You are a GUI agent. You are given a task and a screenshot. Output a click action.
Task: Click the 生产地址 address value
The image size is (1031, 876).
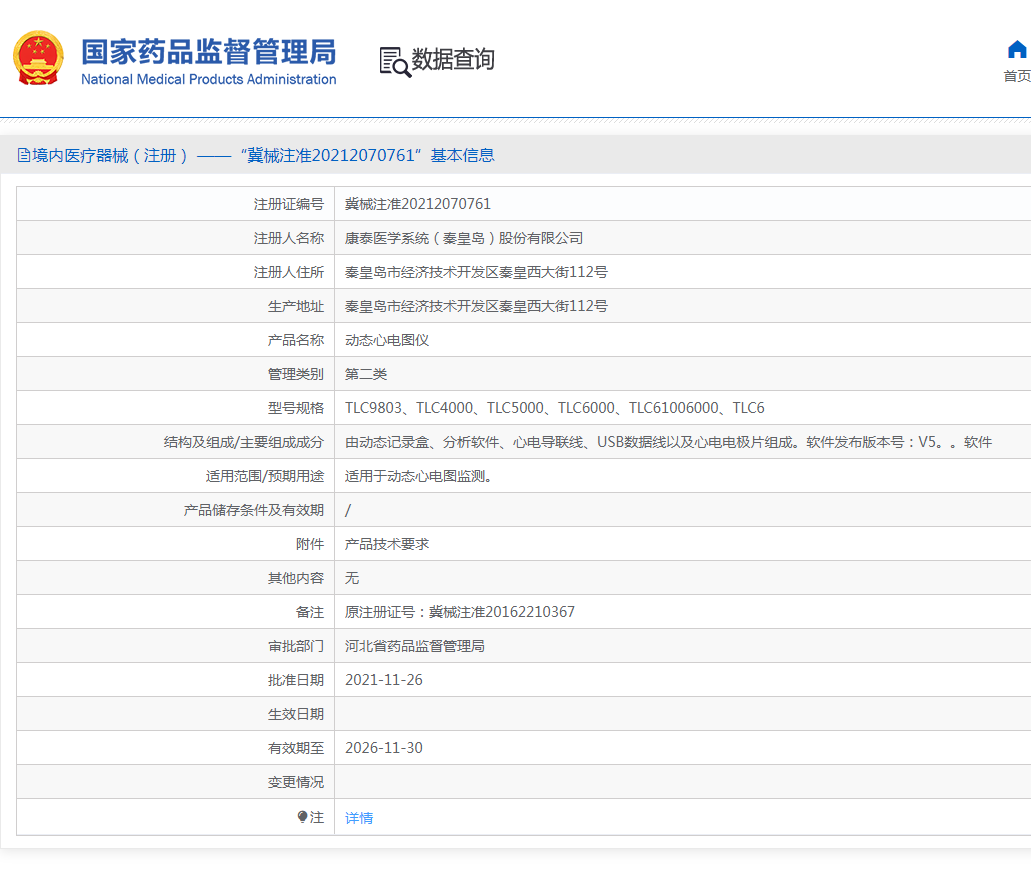pos(476,306)
